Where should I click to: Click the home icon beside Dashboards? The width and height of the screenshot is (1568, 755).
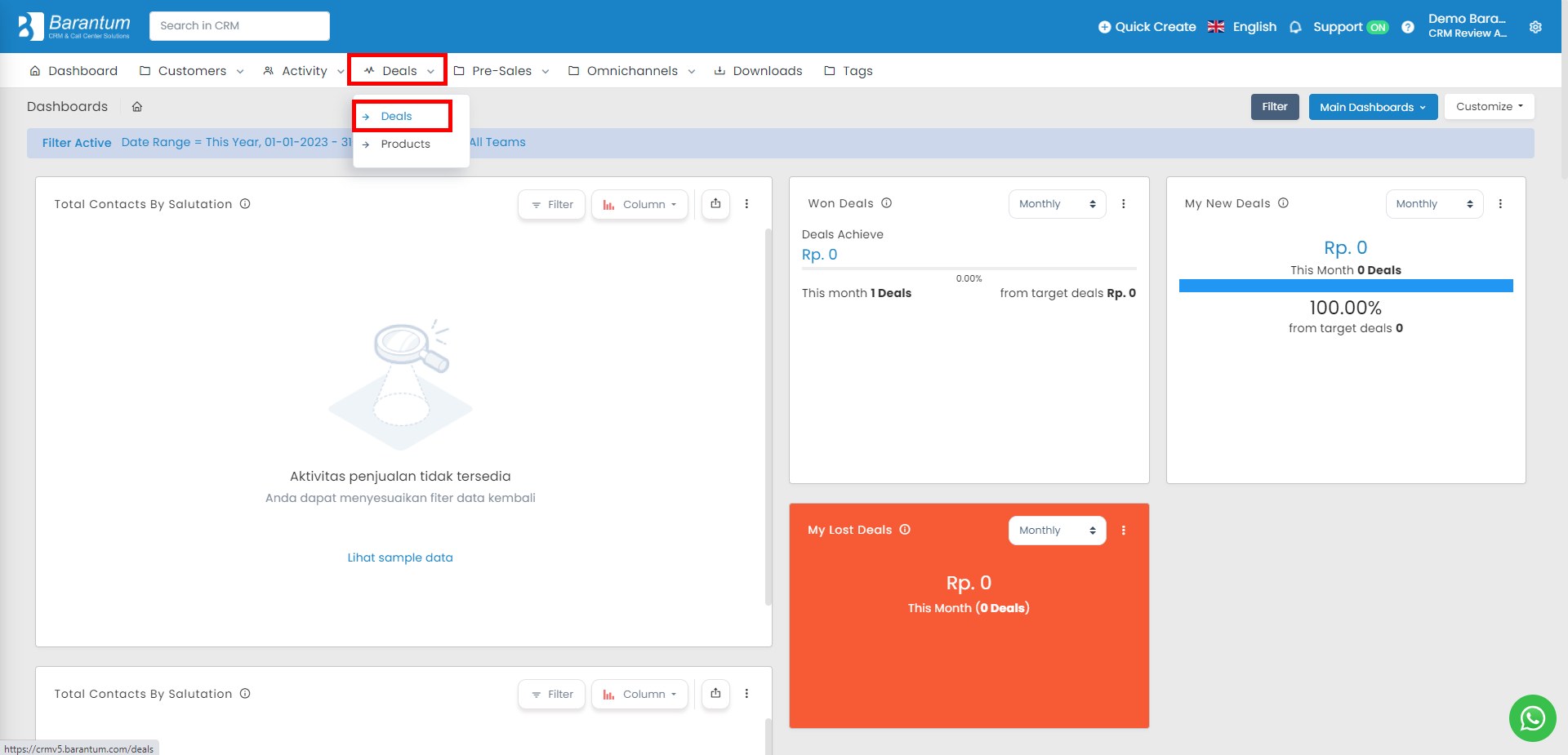tap(137, 107)
